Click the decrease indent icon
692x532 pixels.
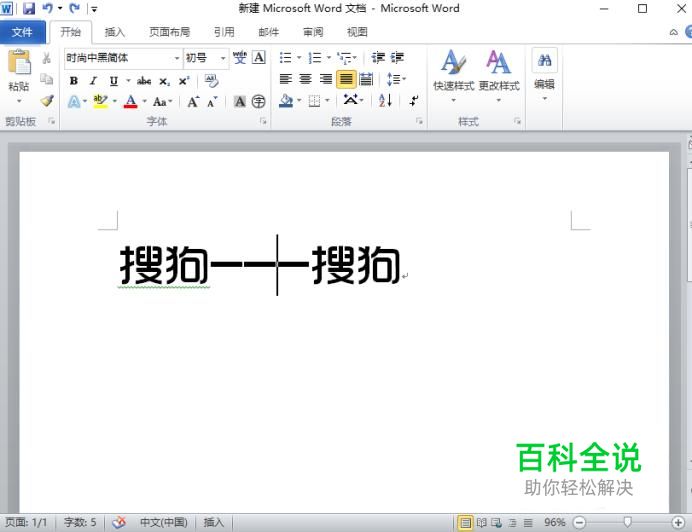click(378, 57)
